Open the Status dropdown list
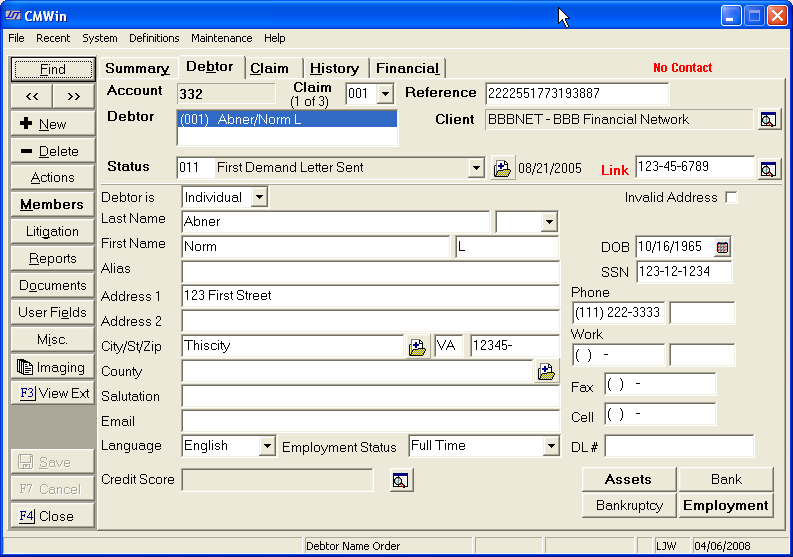Image resolution: width=793 pixels, height=557 pixels. click(476, 168)
